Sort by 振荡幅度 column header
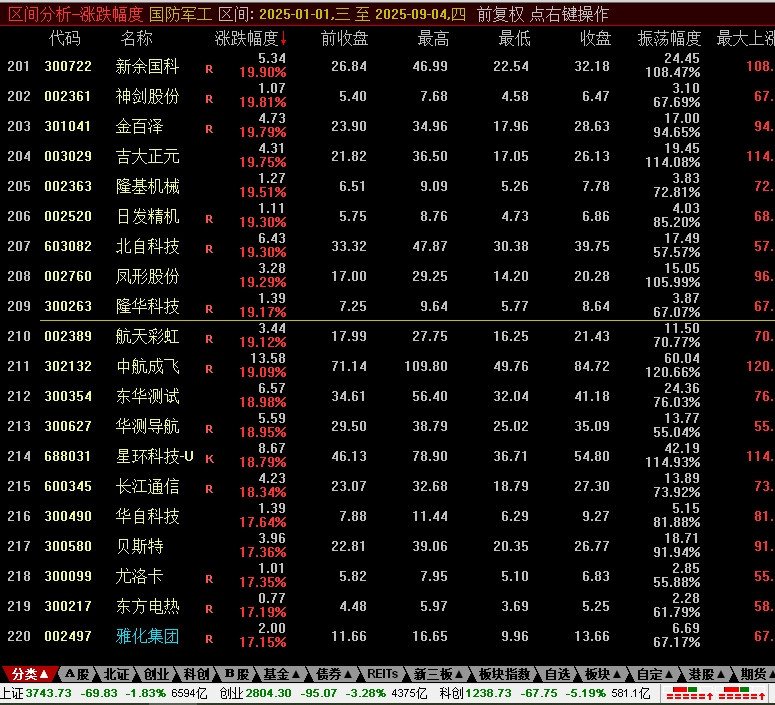 [669, 38]
